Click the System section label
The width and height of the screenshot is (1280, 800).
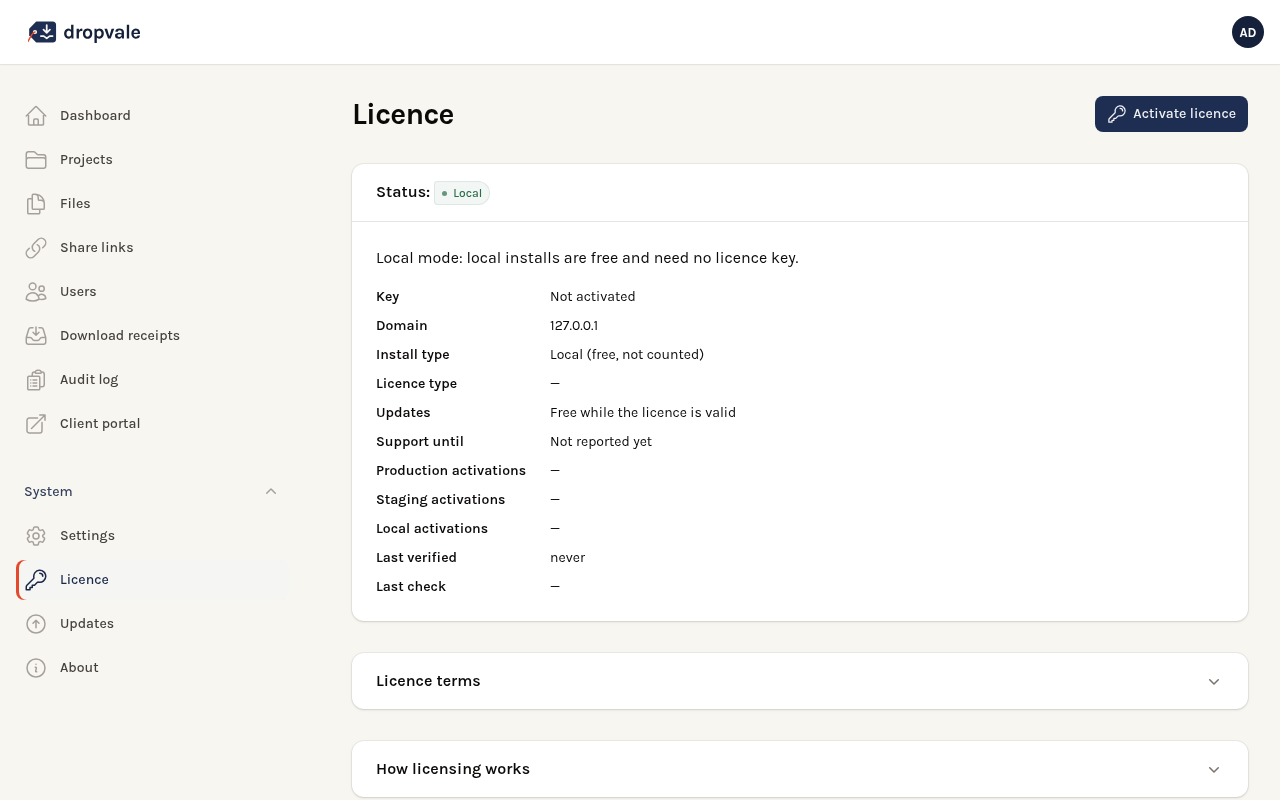tap(48, 492)
